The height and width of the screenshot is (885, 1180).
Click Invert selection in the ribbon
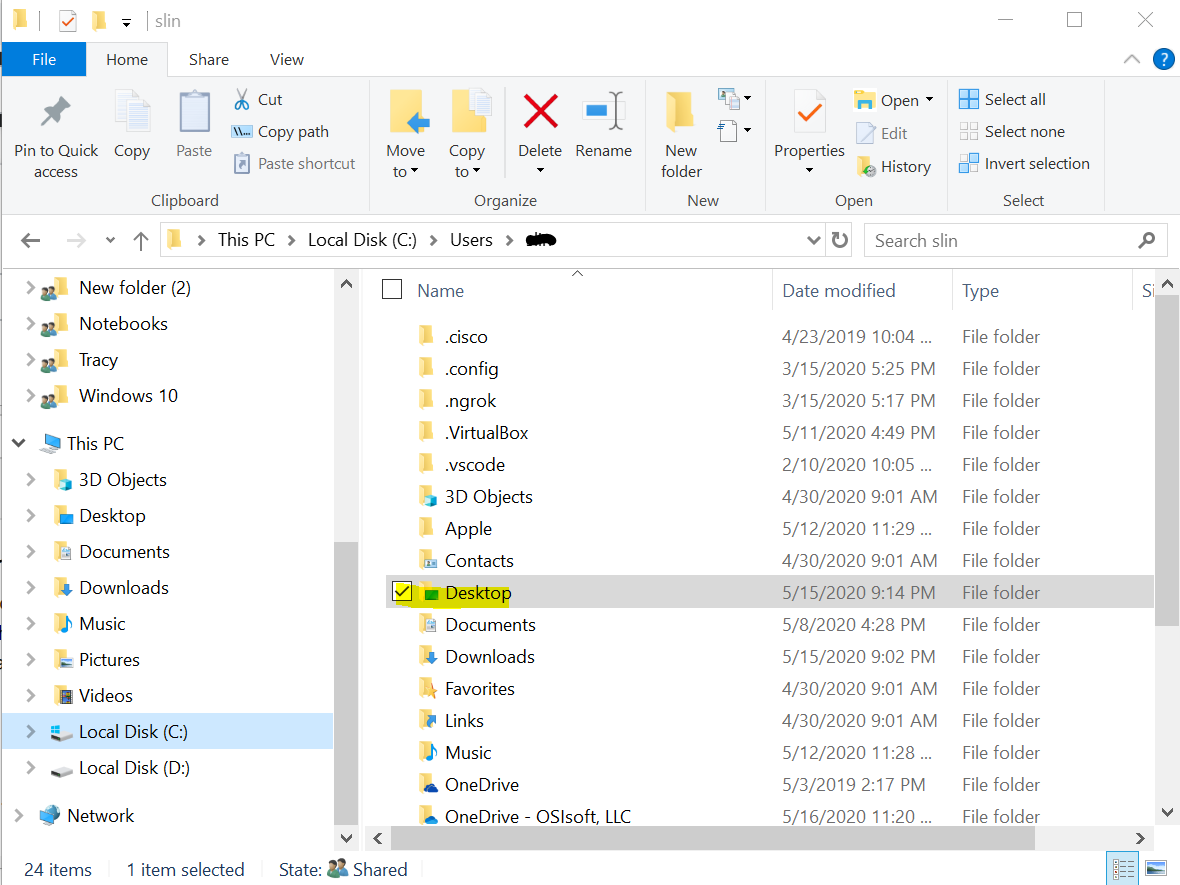click(1025, 163)
